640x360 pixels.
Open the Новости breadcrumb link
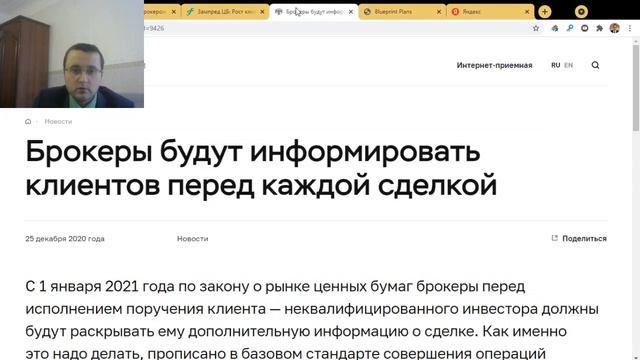(x=58, y=122)
